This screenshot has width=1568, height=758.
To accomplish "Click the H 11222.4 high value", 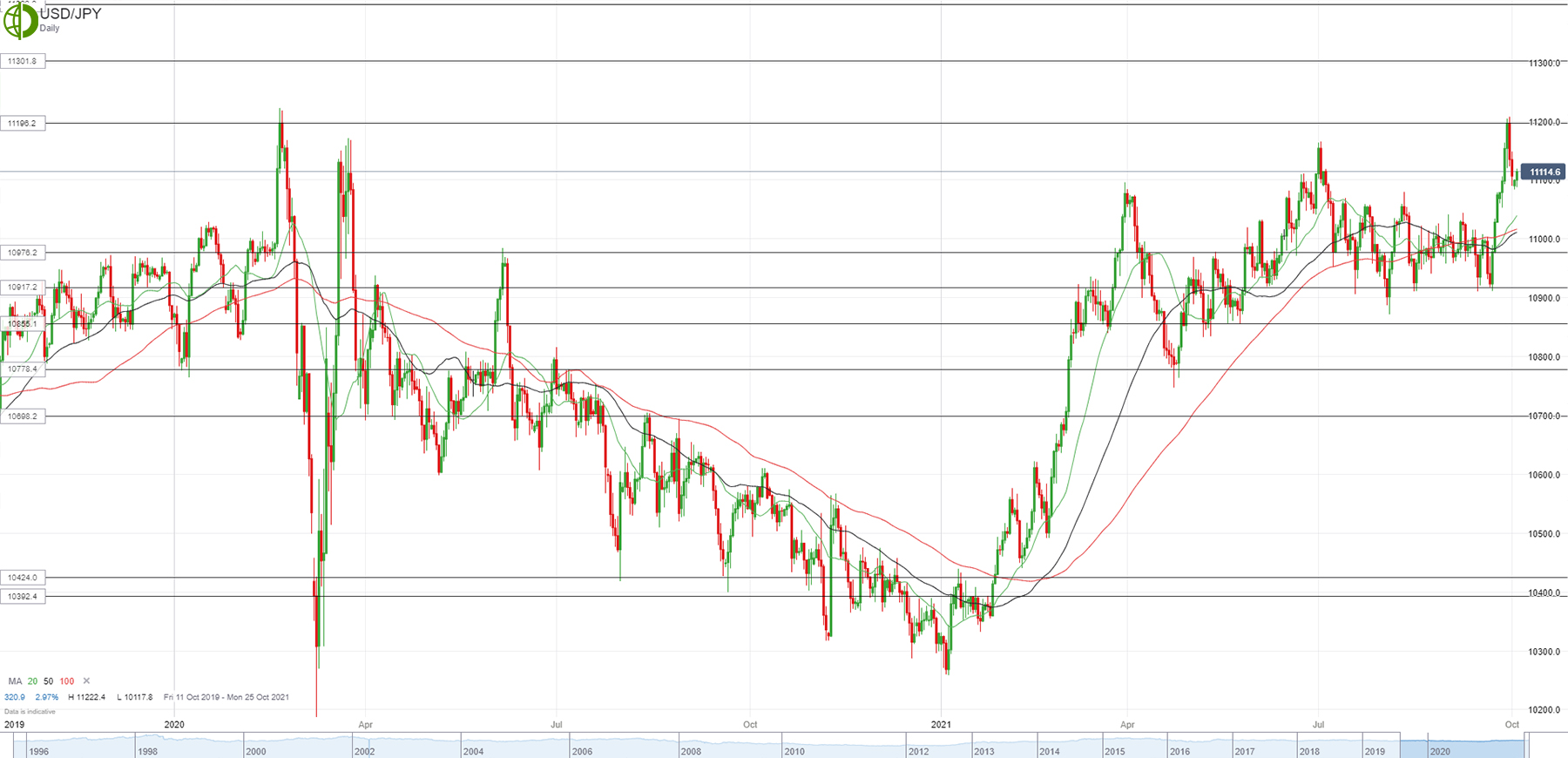I will [x=86, y=697].
